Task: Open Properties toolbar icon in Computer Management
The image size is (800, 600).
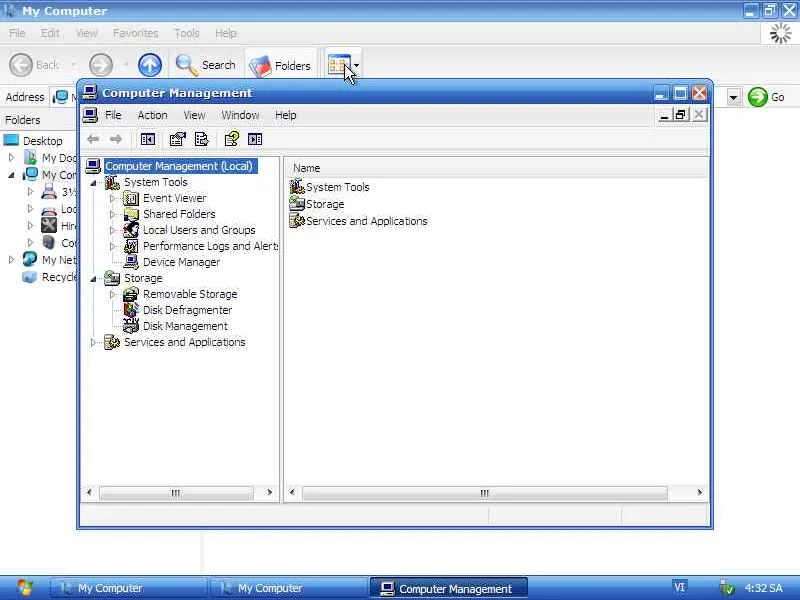Action: (x=178, y=139)
